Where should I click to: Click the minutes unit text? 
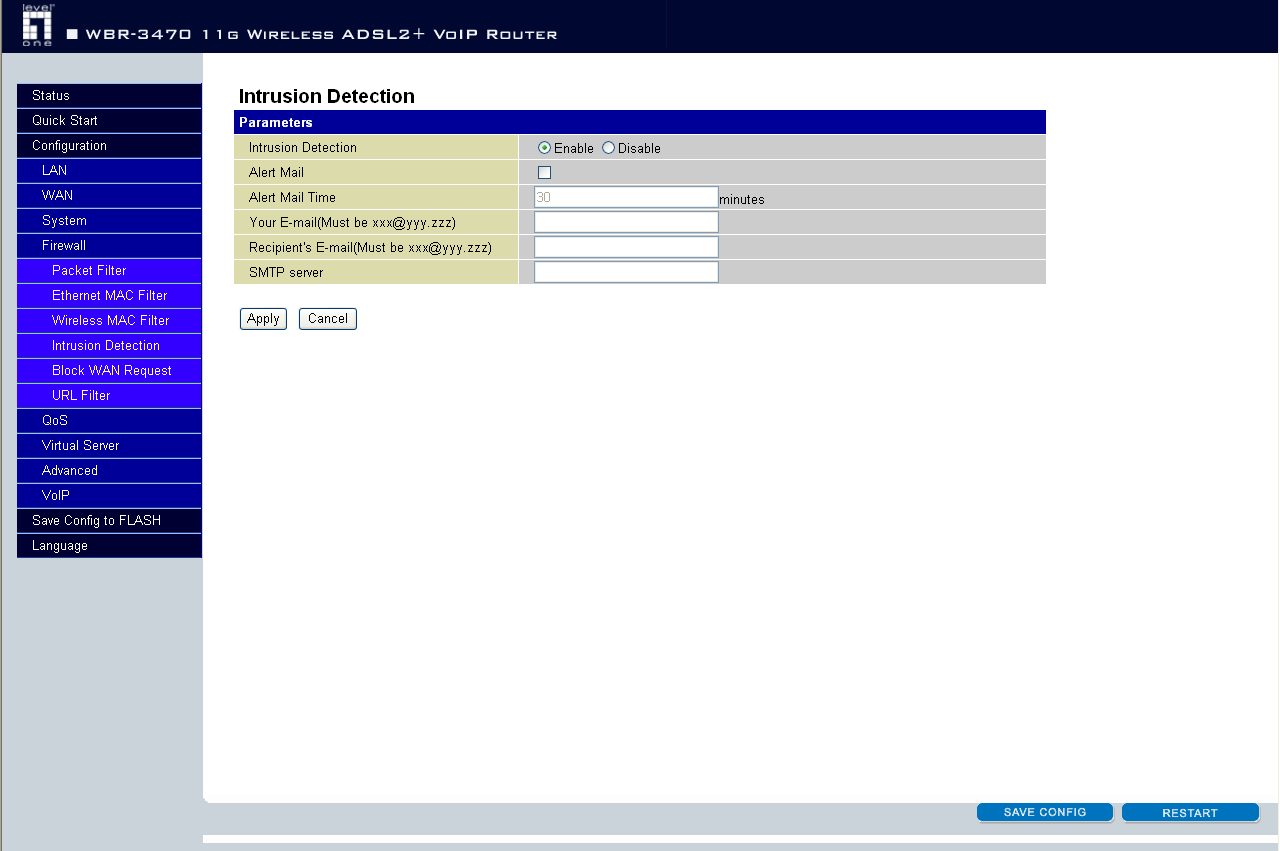pos(742,200)
